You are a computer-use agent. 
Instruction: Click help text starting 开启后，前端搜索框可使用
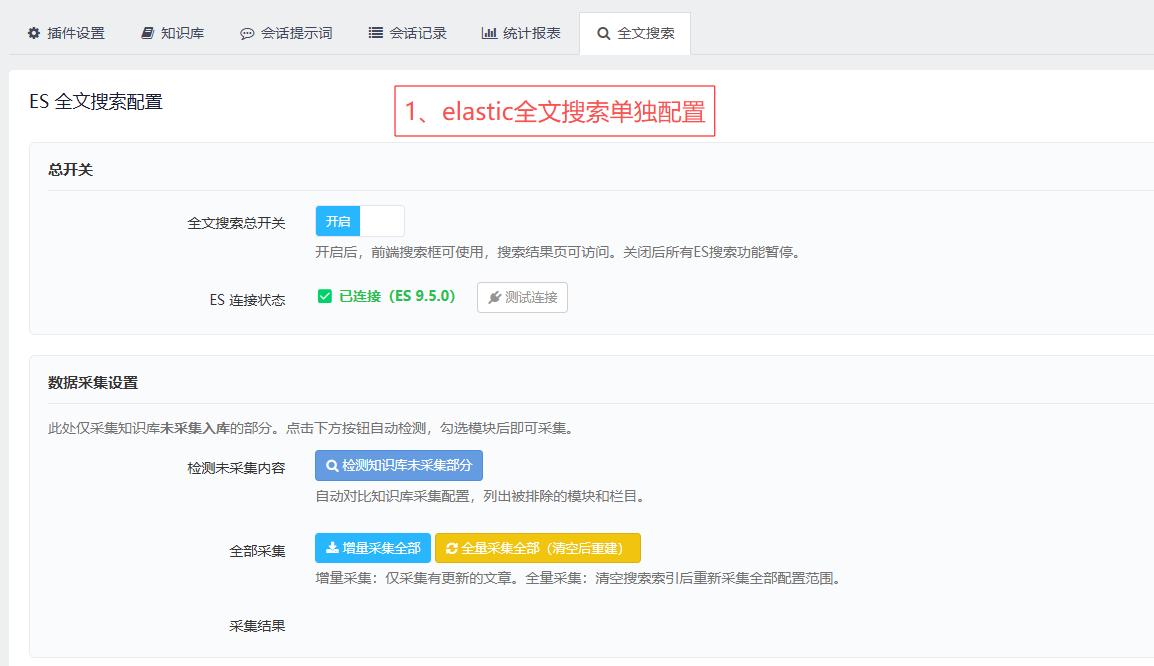tap(560, 252)
